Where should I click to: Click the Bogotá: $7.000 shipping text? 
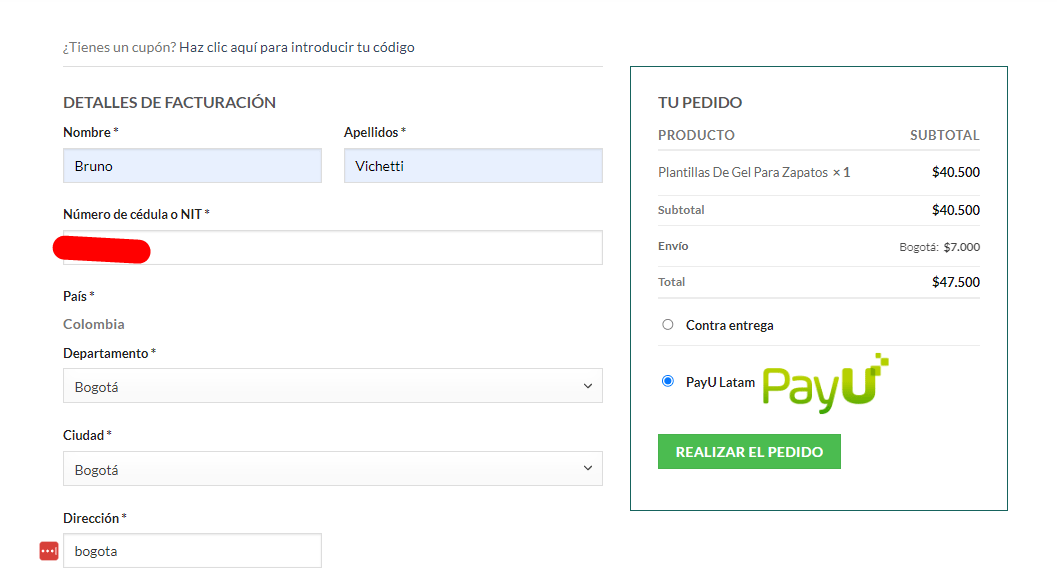coord(939,247)
